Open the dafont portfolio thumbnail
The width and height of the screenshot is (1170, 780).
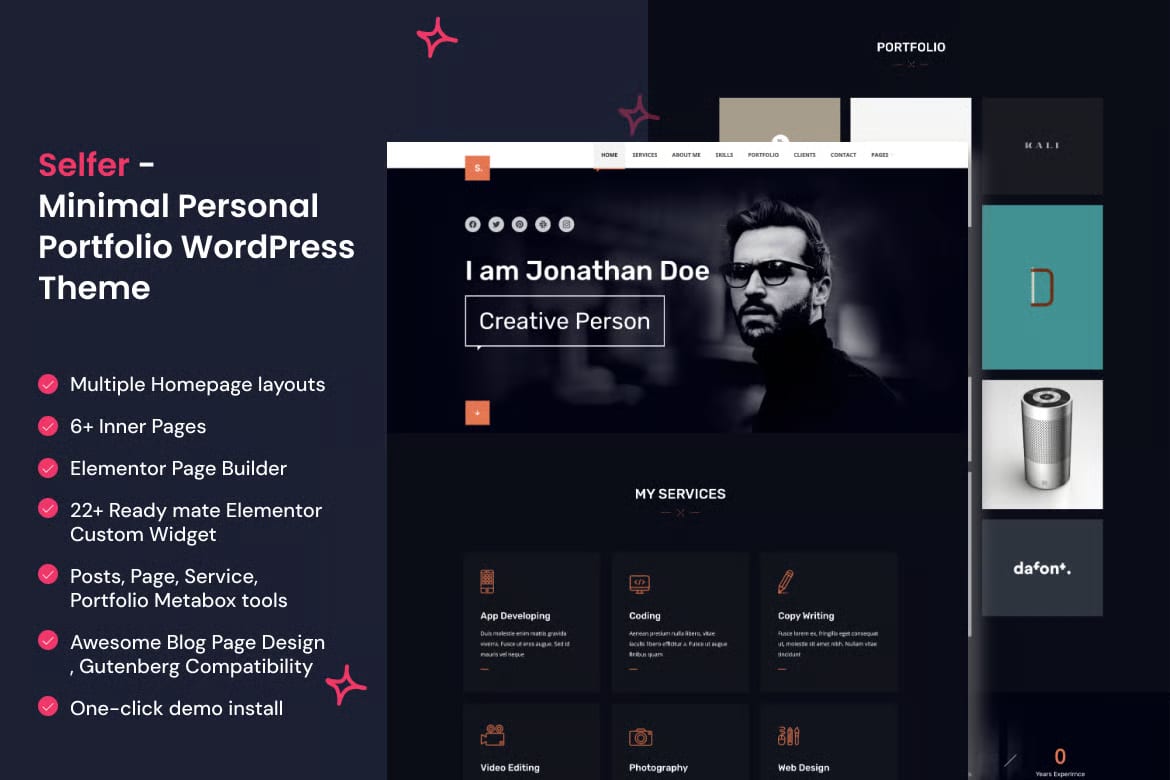(1042, 567)
